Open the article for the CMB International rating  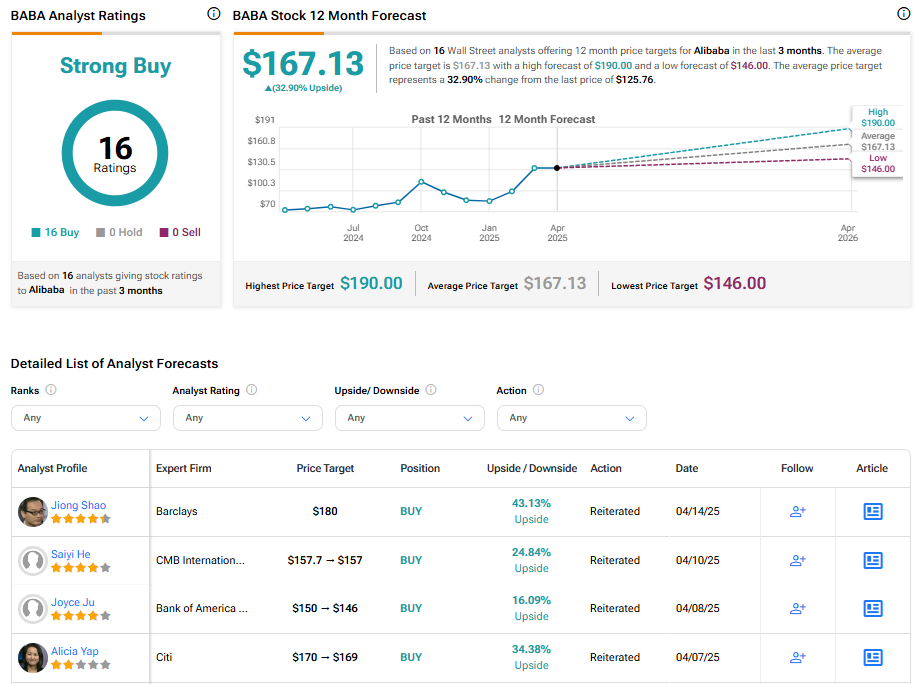(x=873, y=560)
